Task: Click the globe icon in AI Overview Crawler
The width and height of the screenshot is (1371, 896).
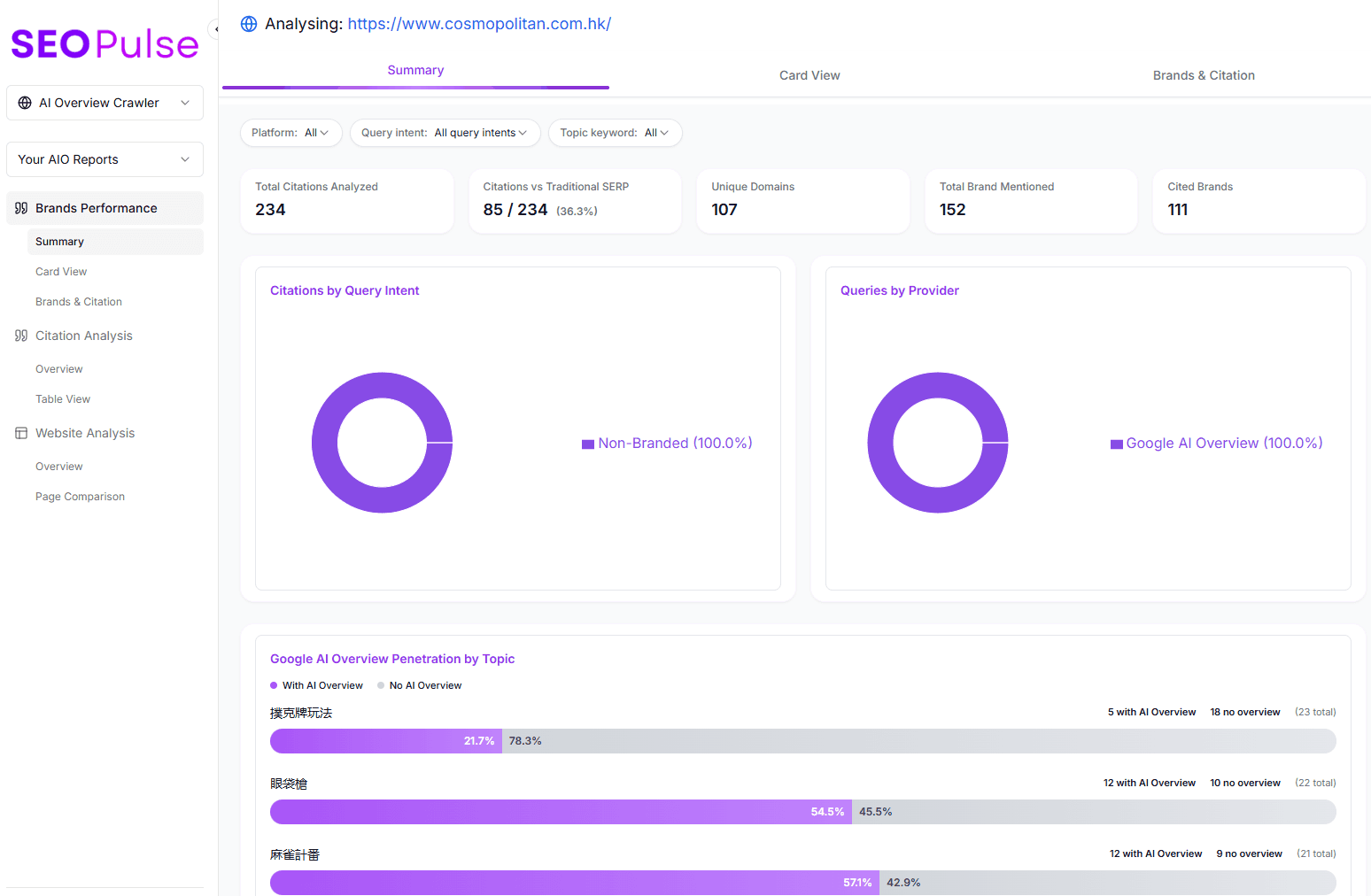Action: tap(25, 103)
